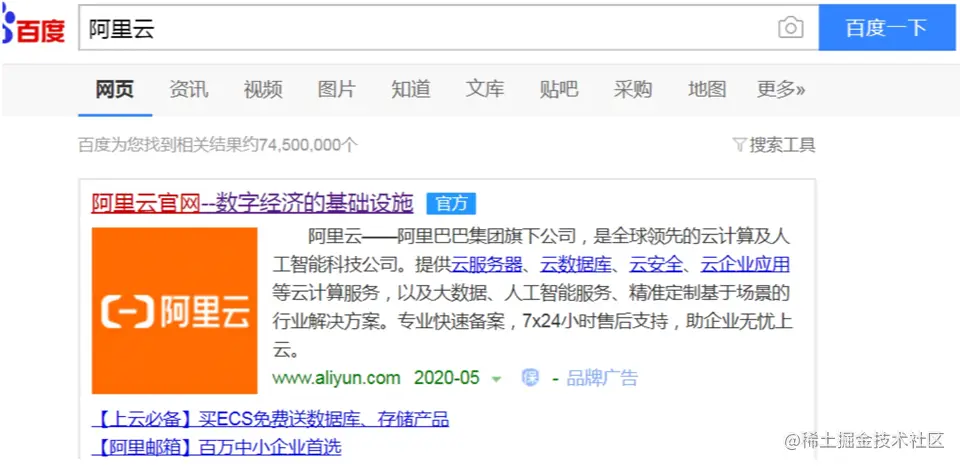Open the 云企业应用 link
The width and height of the screenshot is (960, 466).
point(745,265)
